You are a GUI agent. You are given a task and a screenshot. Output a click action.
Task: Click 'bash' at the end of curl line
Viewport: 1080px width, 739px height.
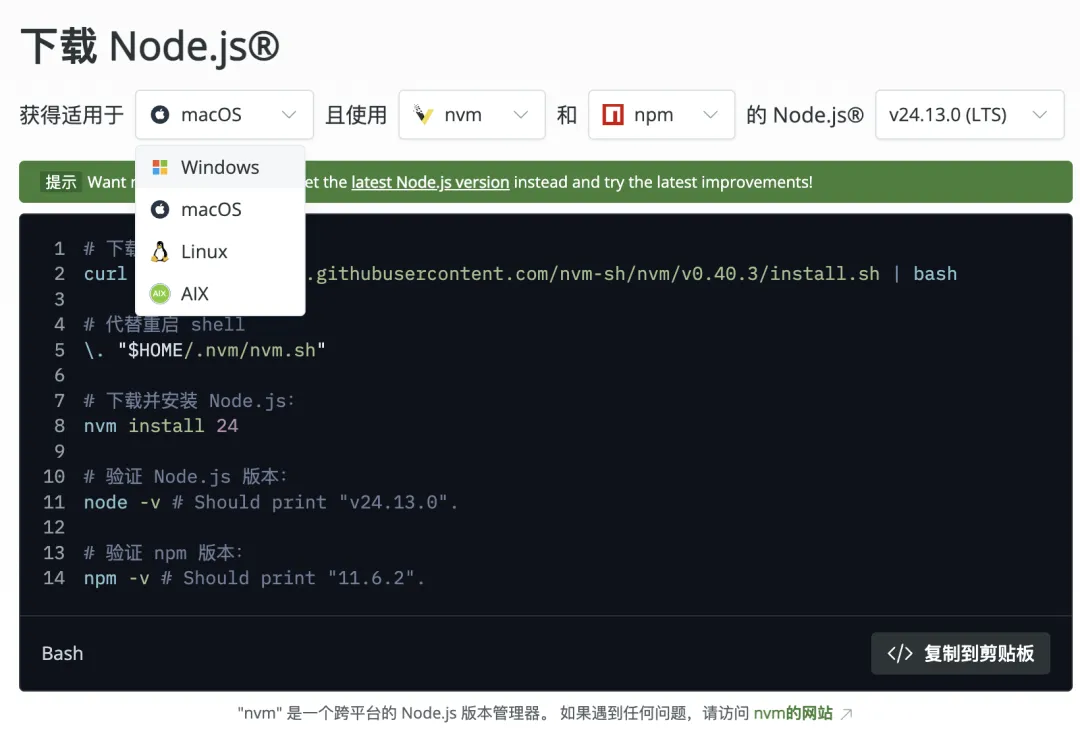point(935,274)
